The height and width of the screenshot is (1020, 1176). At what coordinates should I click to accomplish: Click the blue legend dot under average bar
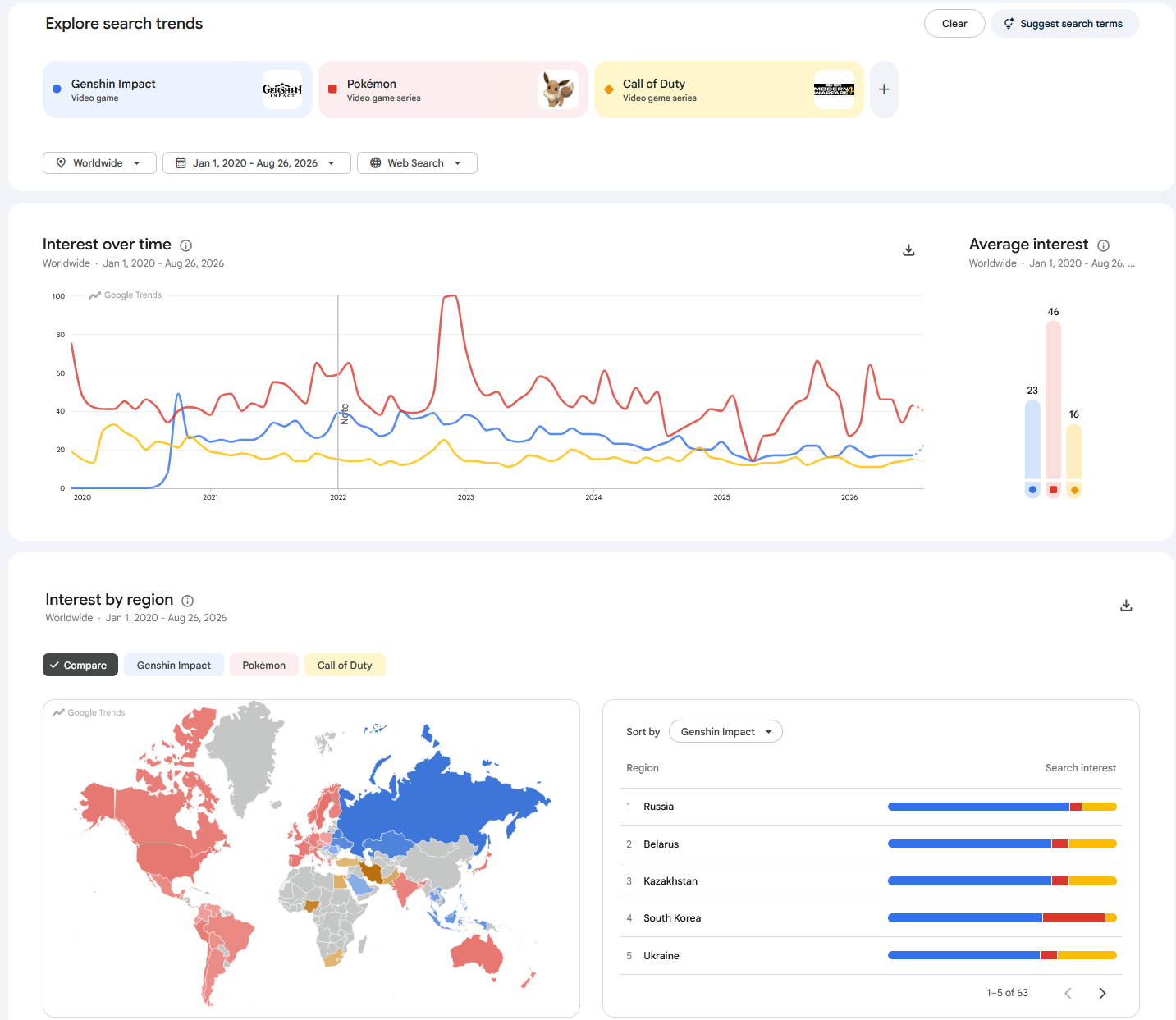pos(1032,490)
